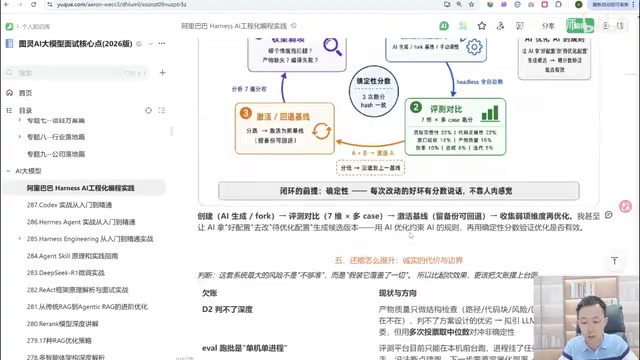Open 281.从传统RAG到Agentic RAG的进阶优化
The width and height of the screenshot is (640, 360).
[87, 307]
